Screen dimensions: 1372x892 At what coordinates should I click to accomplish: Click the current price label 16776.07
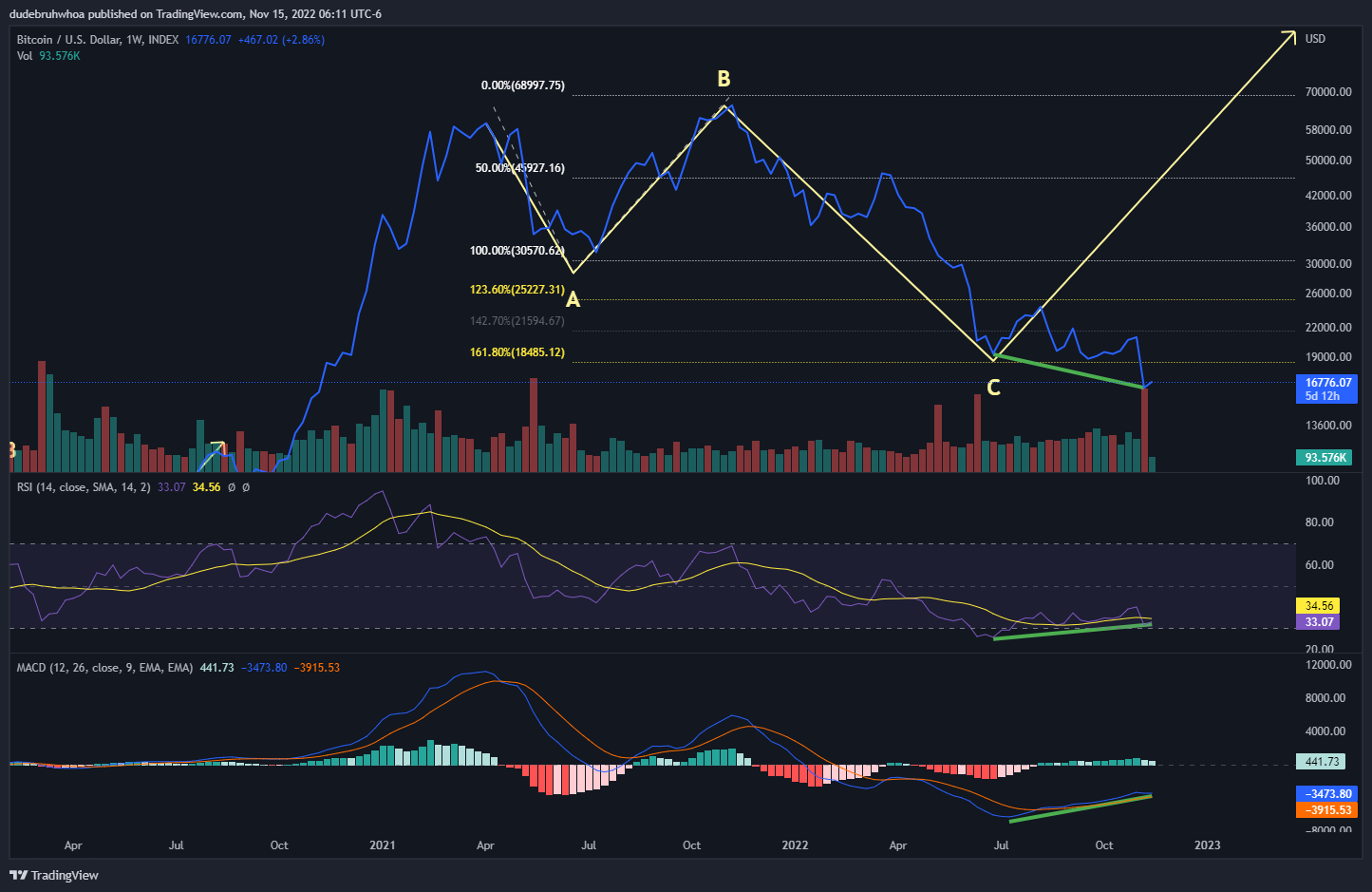pyautogui.click(x=1326, y=389)
